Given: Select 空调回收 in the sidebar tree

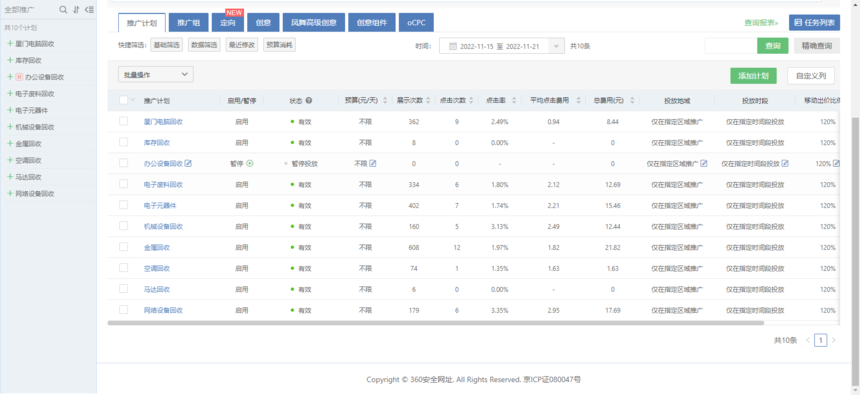Looking at the screenshot, I should click(x=28, y=161).
